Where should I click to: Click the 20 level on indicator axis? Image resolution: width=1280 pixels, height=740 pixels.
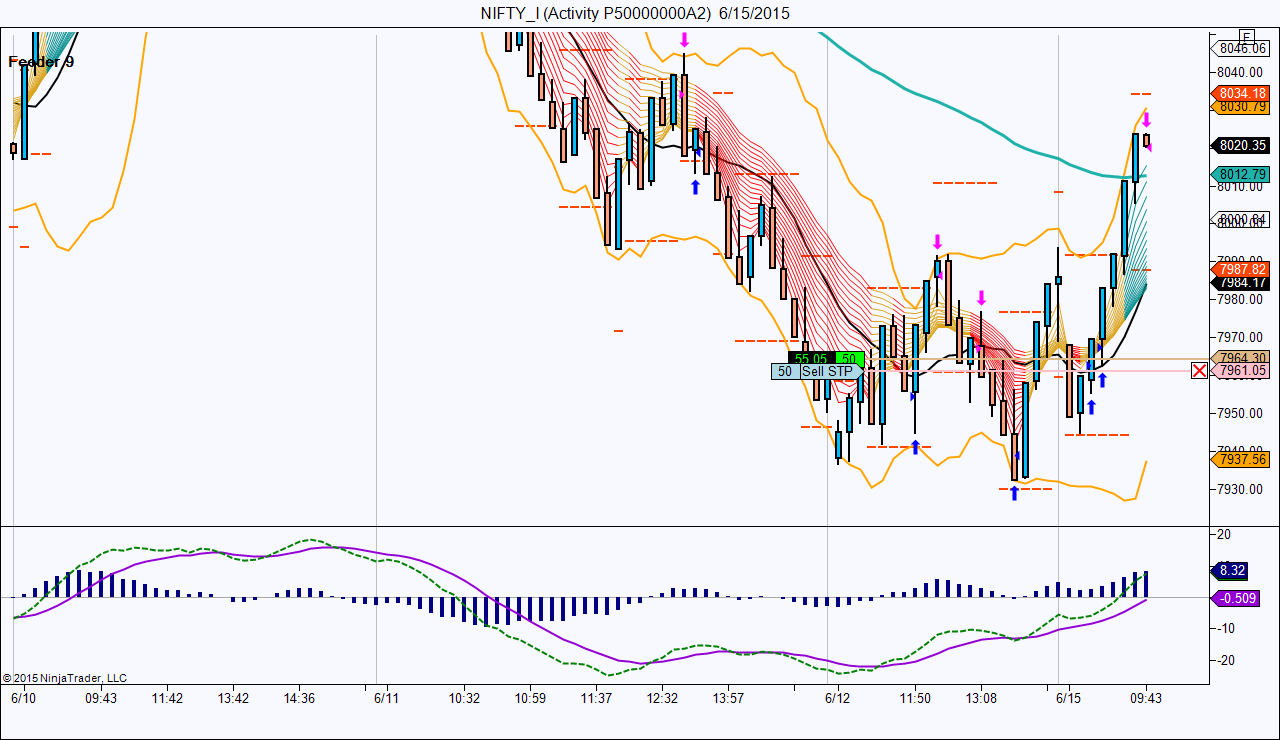[1223, 535]
